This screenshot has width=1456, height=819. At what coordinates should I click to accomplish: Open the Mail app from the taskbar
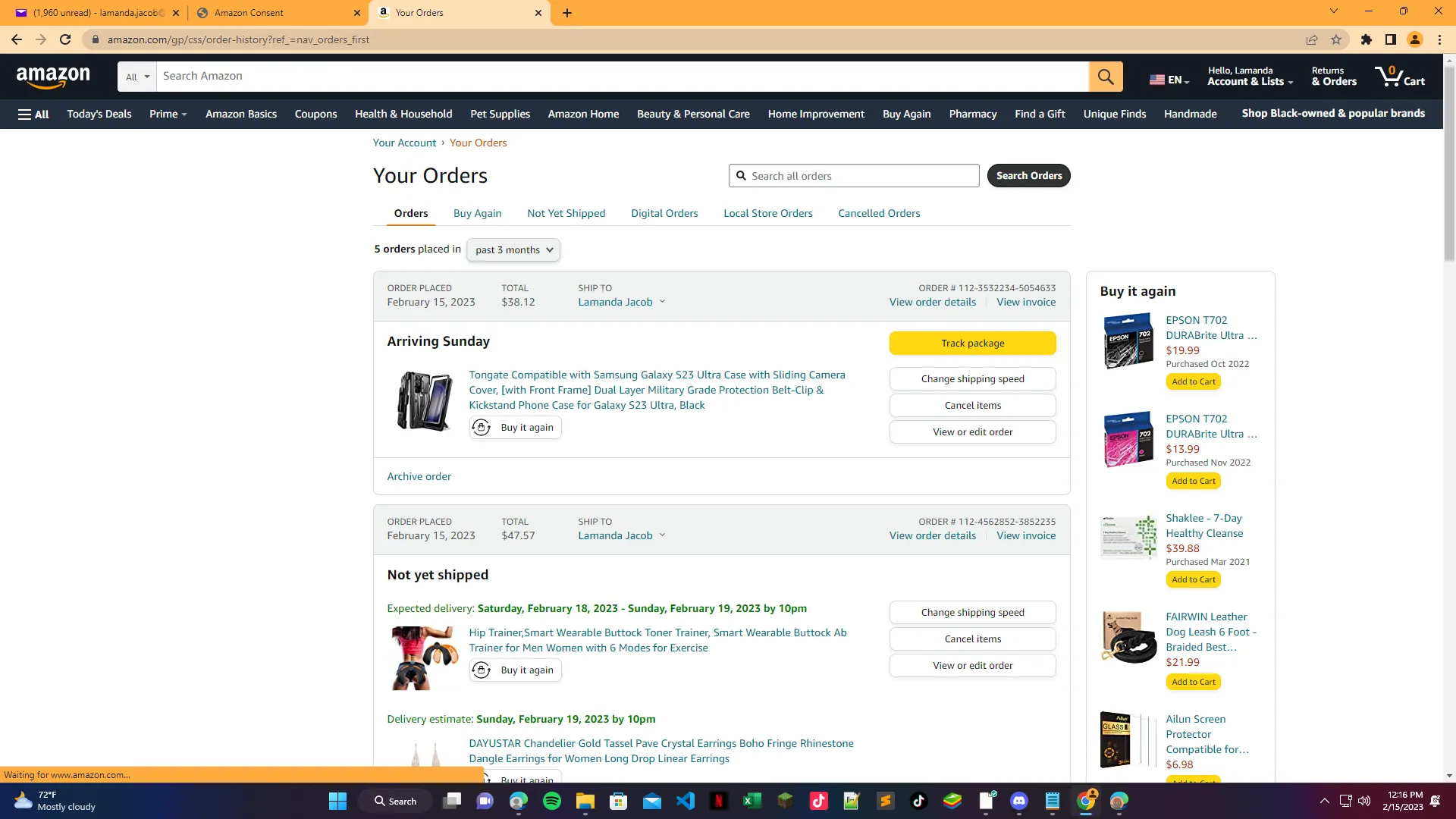pos(652,801)
